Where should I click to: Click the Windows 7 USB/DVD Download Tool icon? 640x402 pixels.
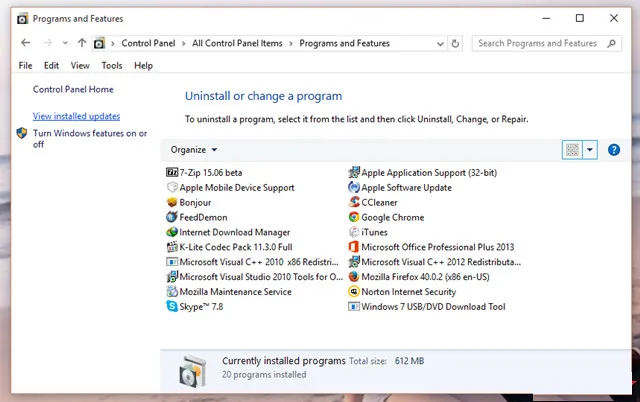[x=353, y=306]
